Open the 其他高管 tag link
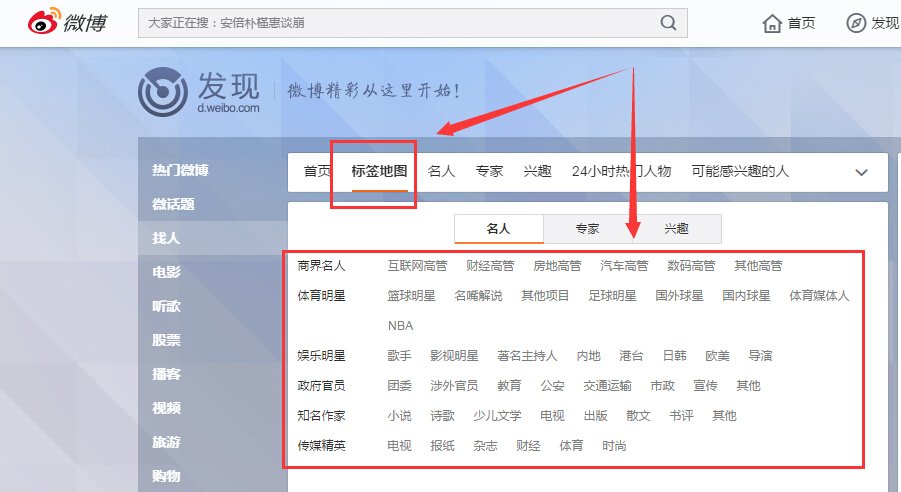This screenshot has height=492, width=901. pyautogui.click(x=758, y=266)
